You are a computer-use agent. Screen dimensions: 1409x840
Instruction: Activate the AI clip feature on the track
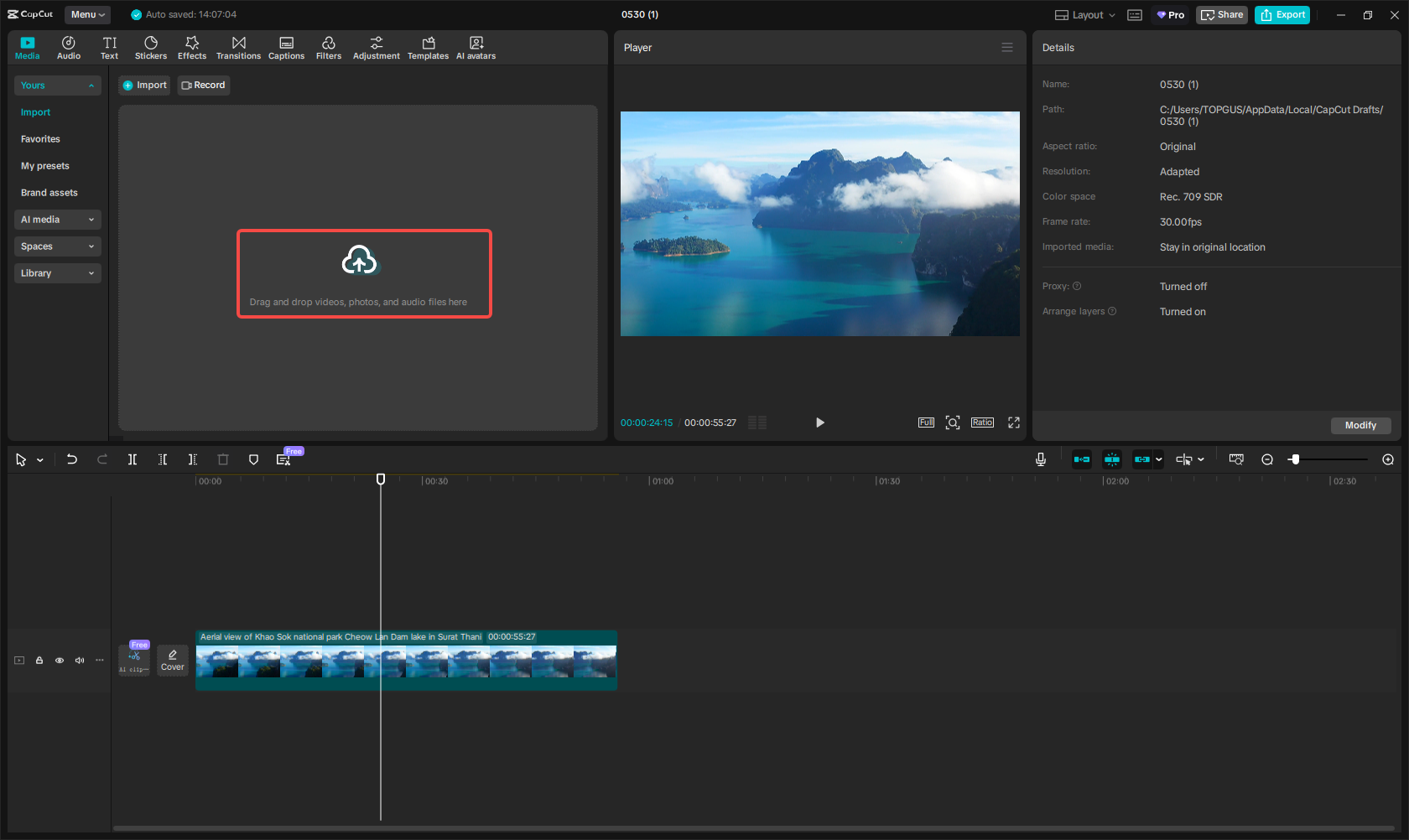pos(133,661)
